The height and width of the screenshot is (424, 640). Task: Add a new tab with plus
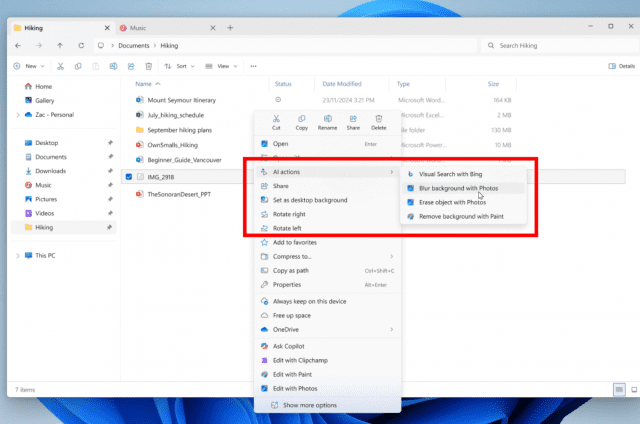[230, 28]
